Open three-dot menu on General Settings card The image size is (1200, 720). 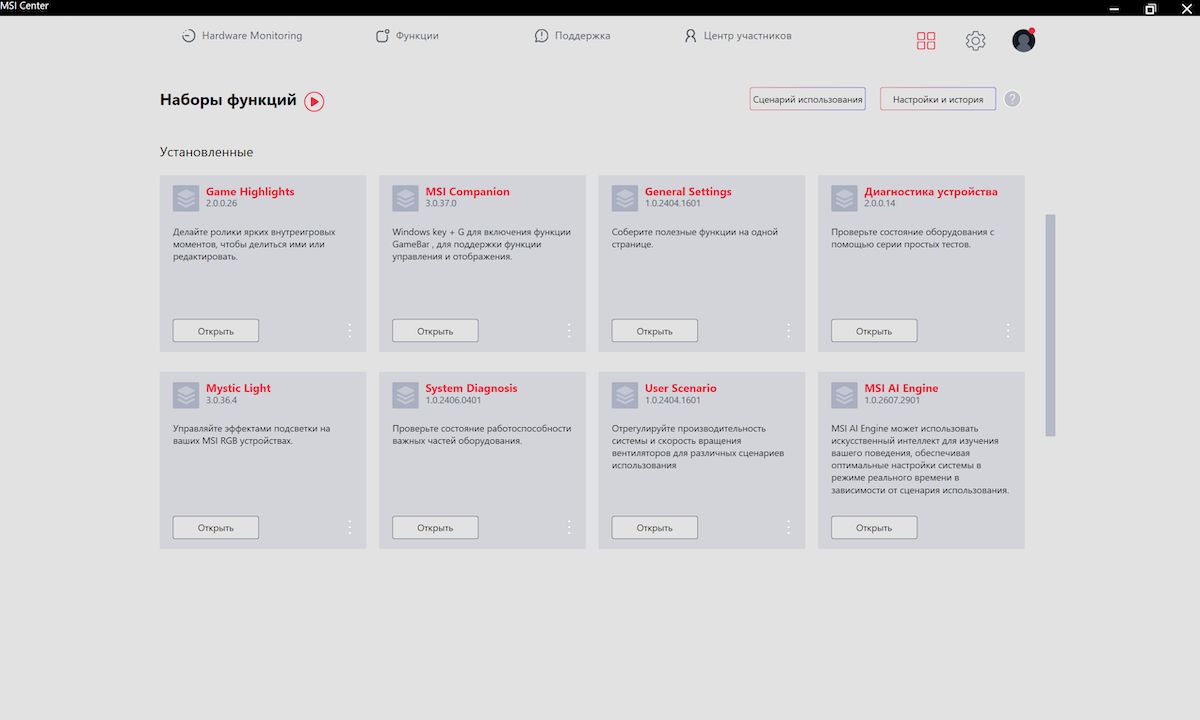click(788, 330)
